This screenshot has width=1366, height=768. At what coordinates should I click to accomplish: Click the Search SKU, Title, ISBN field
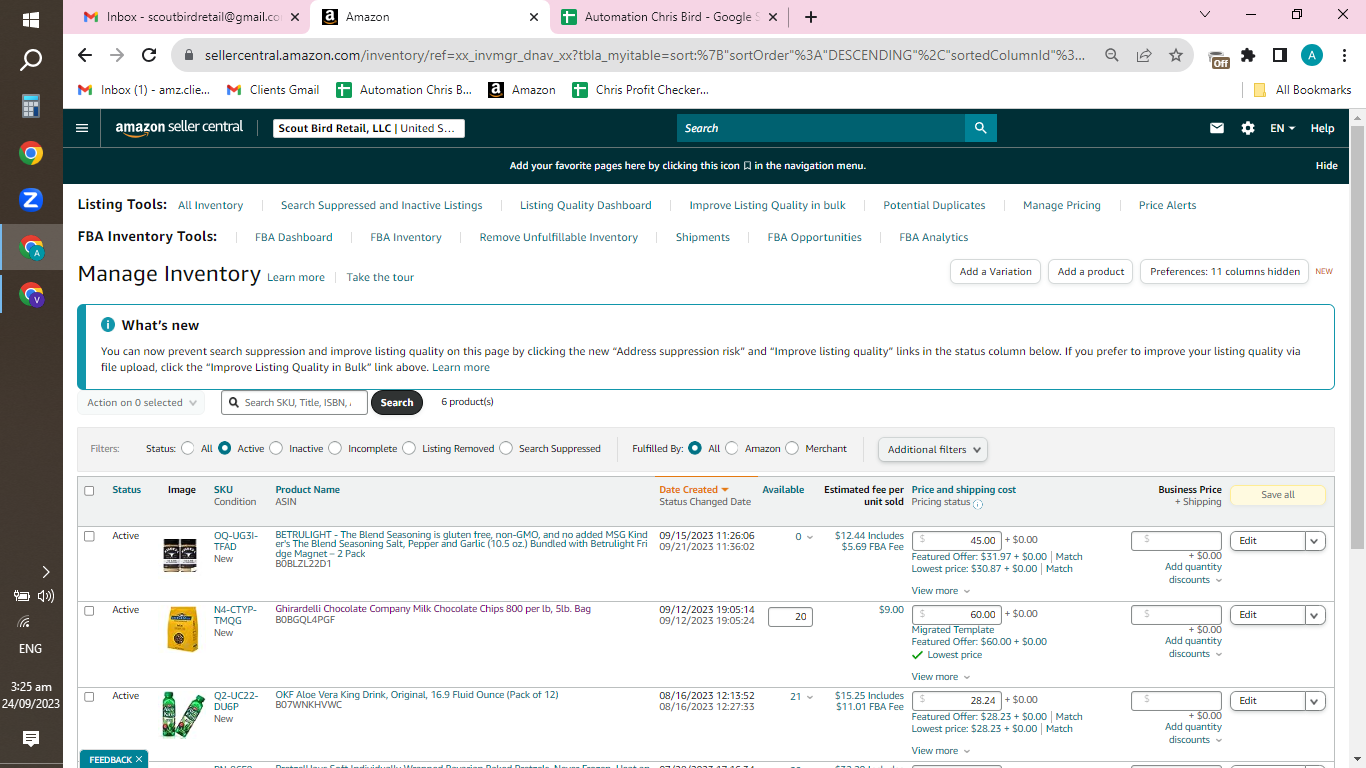tap(294, 402)
